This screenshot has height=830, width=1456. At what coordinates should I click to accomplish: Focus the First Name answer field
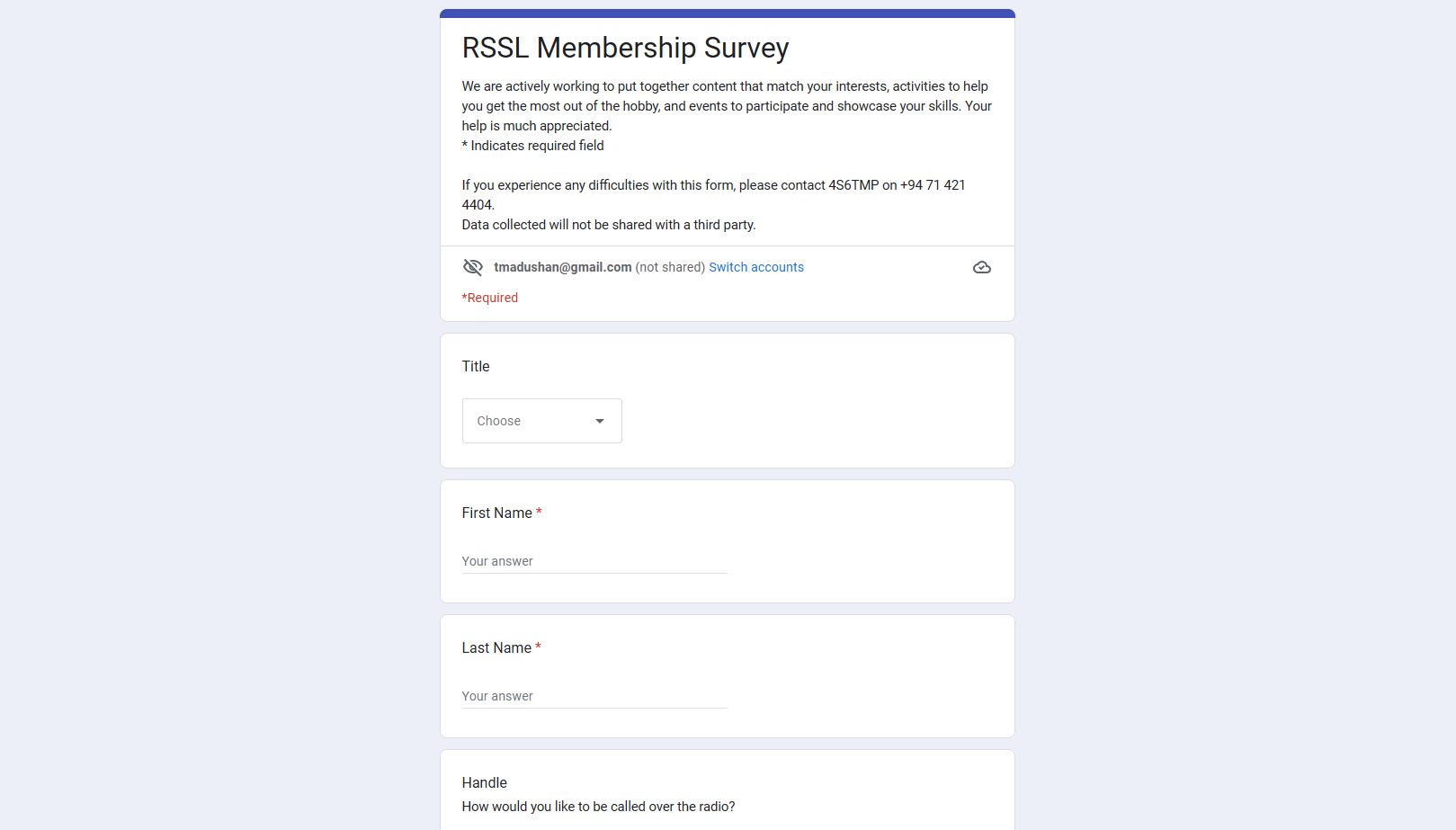tap(594, 561)
